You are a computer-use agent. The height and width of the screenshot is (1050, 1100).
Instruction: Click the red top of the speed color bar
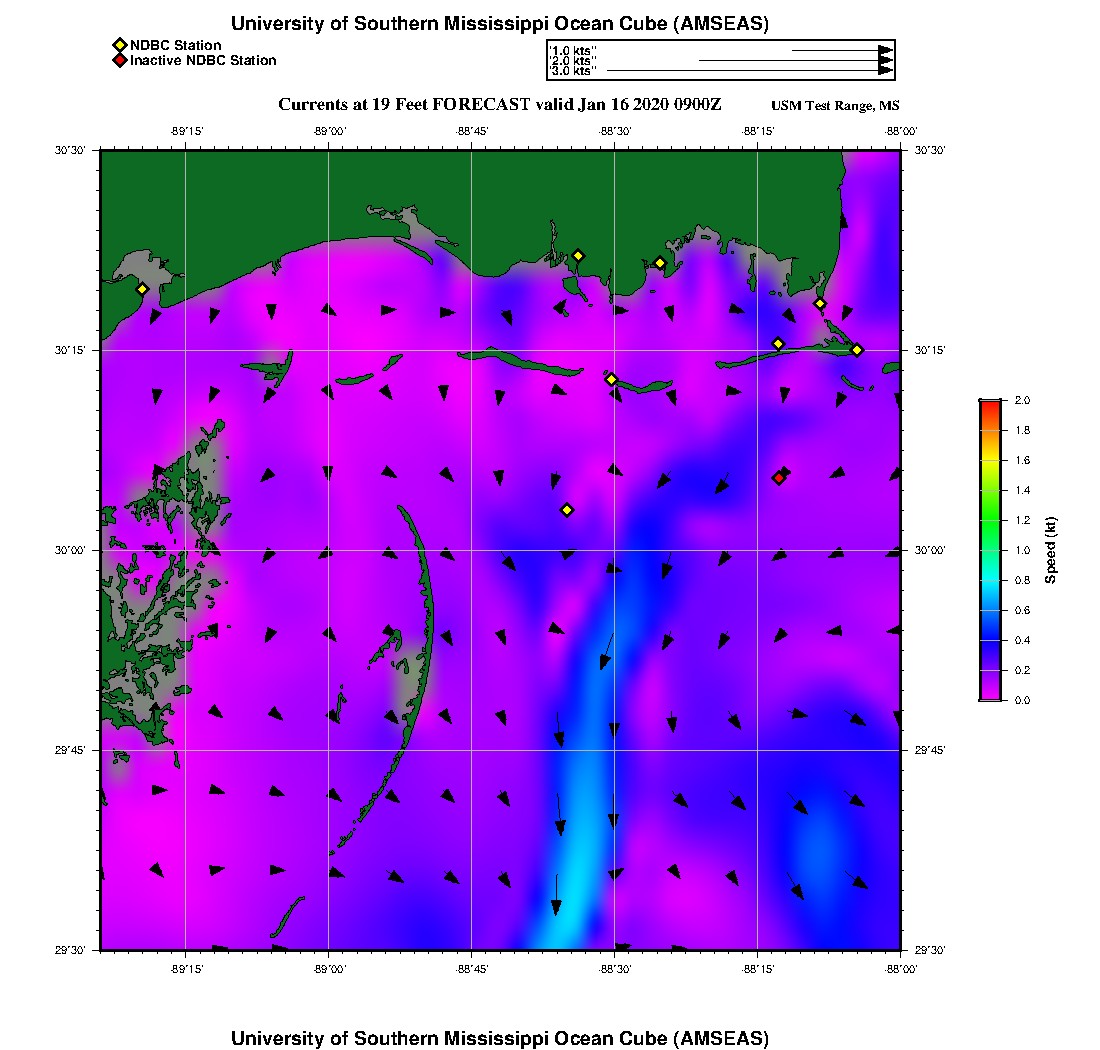click(989, 405)
